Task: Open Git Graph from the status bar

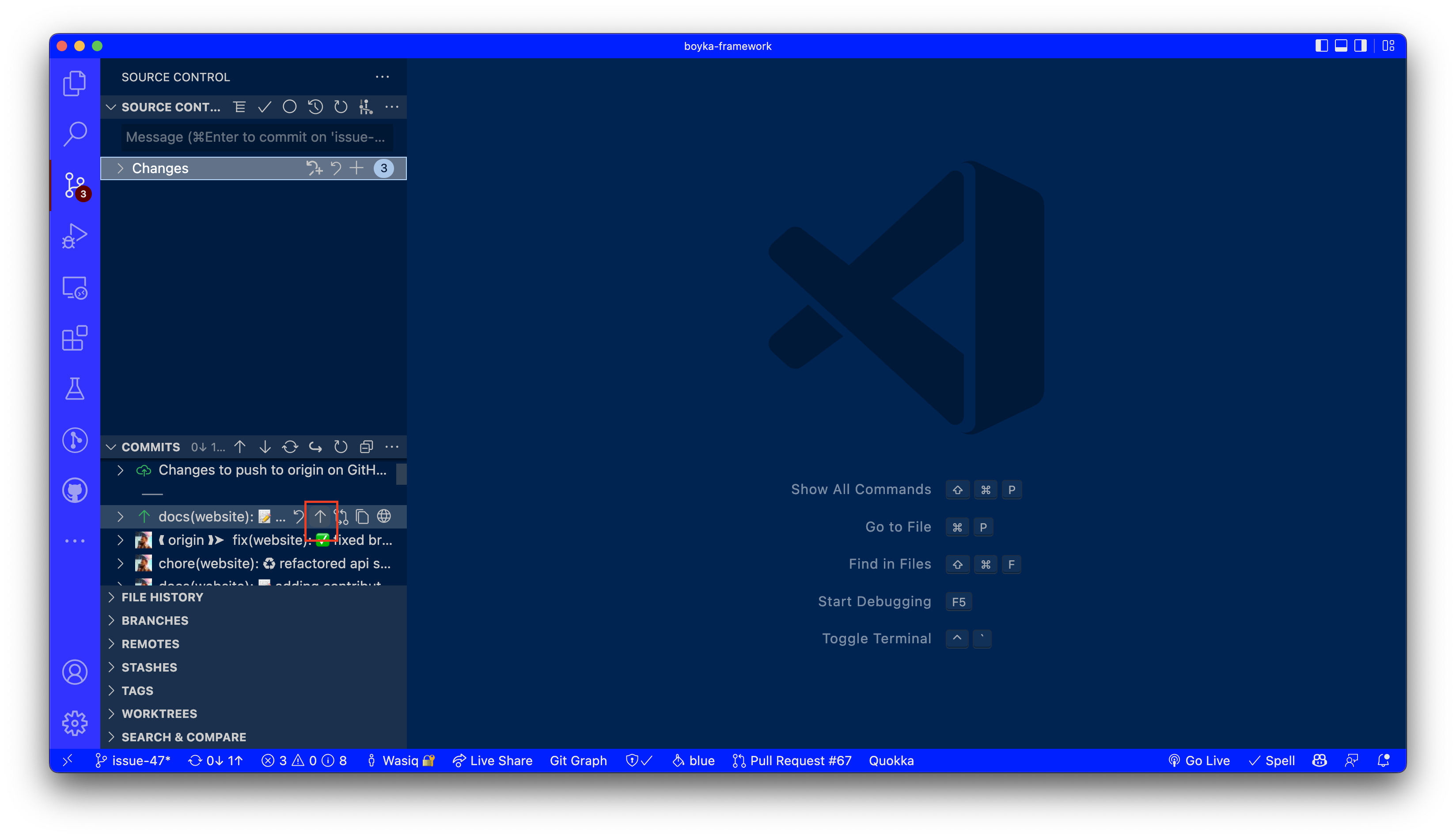Action: [578, 760]
